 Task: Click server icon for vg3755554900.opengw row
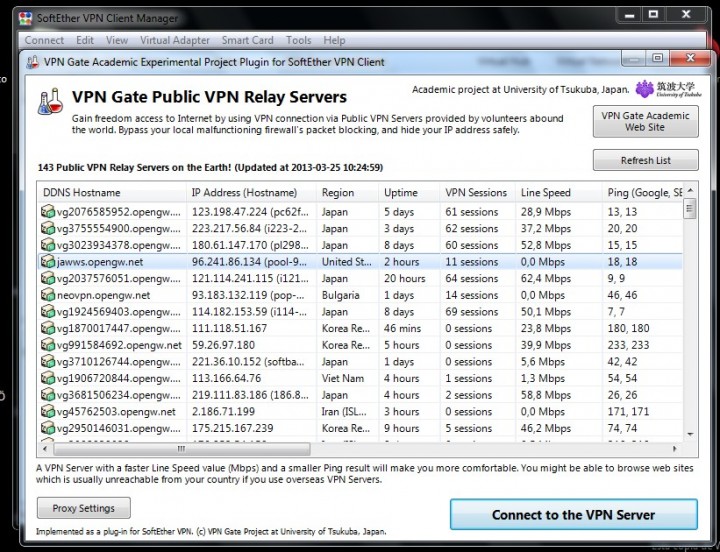pyautogui.click(x=48, y=228)
